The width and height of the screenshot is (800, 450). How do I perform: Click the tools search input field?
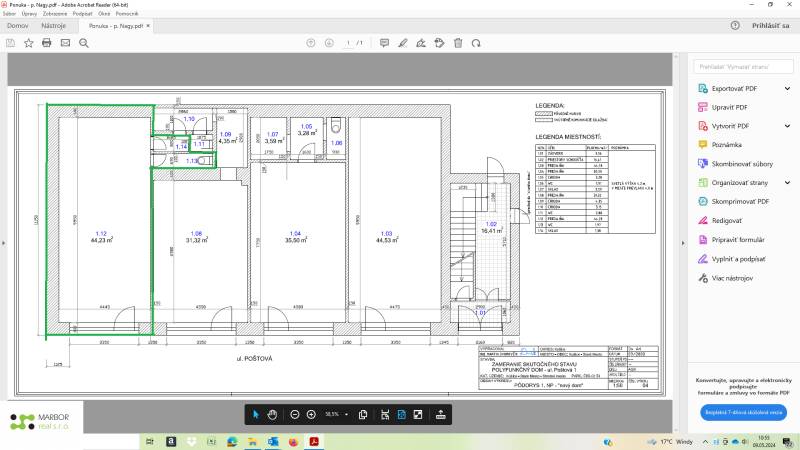click(742, 66)
